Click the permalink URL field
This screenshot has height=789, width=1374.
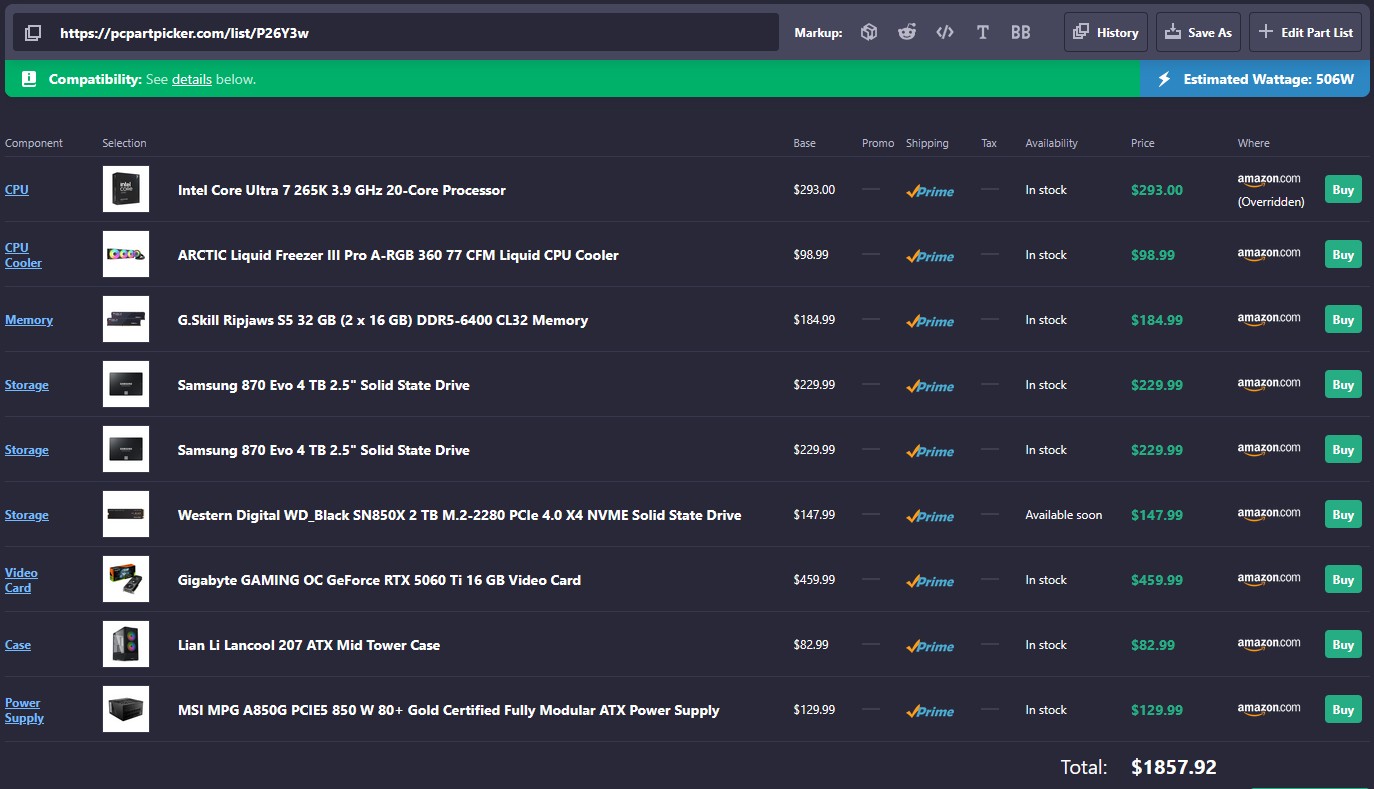click(396, 32)
